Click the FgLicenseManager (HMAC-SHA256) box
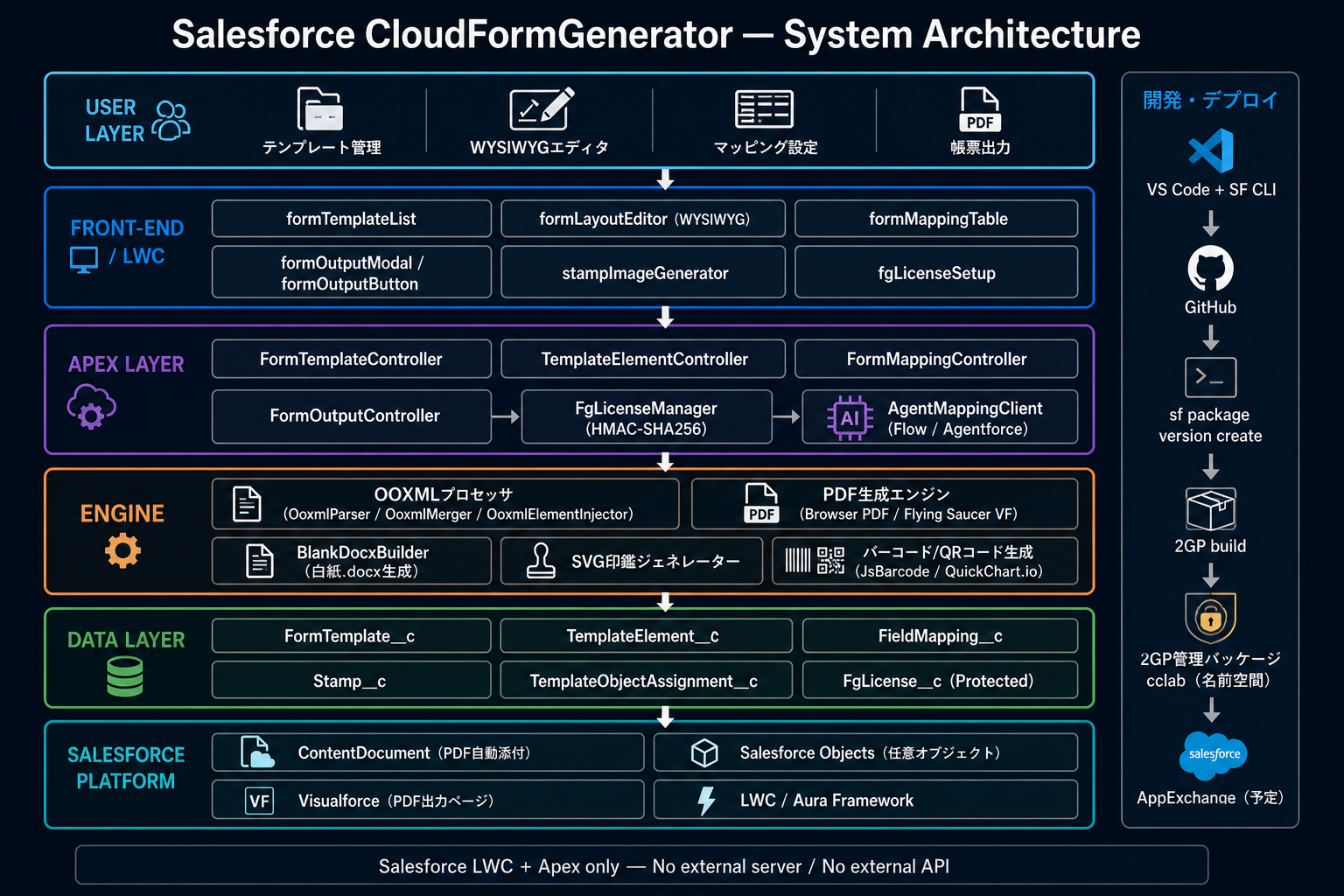 pyautogui.click(x=647, y=417)
